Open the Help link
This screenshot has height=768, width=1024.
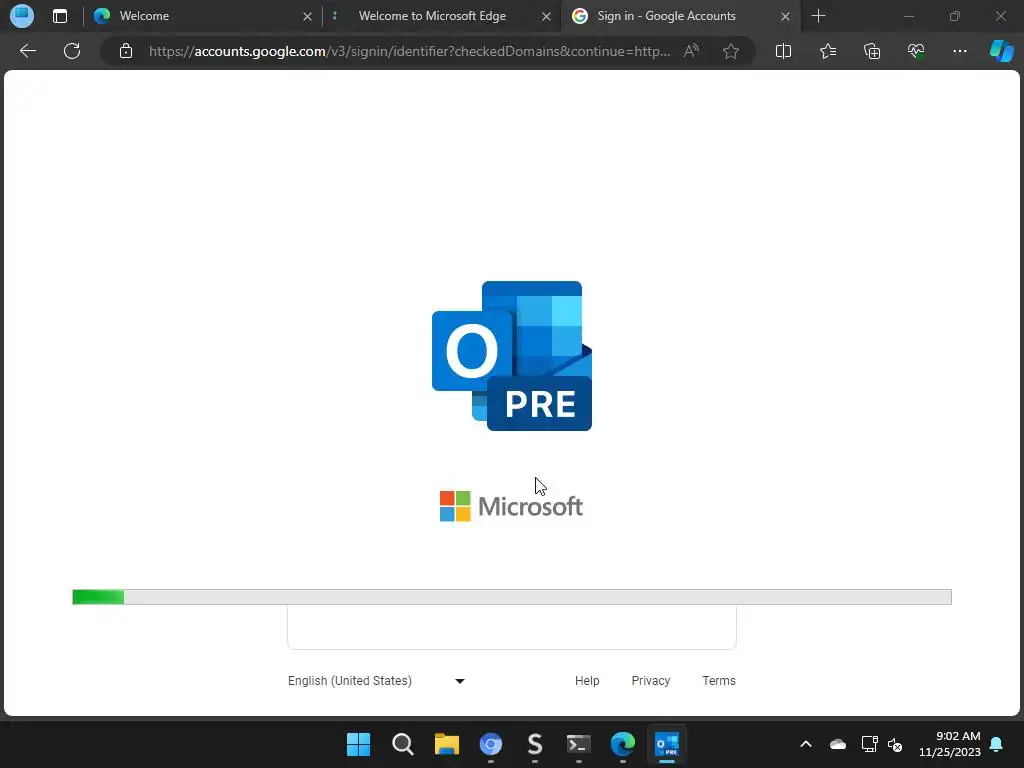[x=586, y=680]
